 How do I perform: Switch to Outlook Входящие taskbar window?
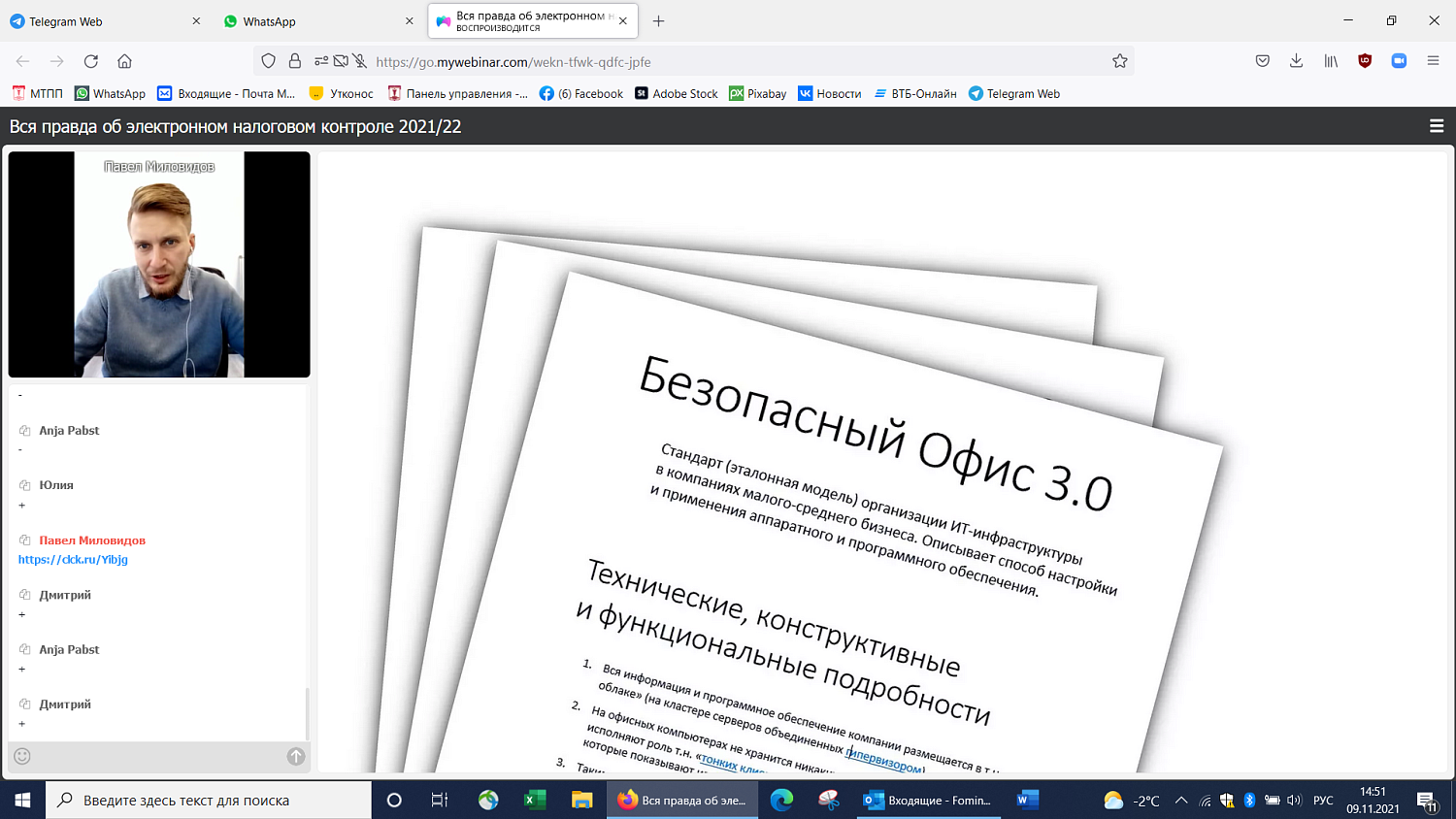coord(929,801)
